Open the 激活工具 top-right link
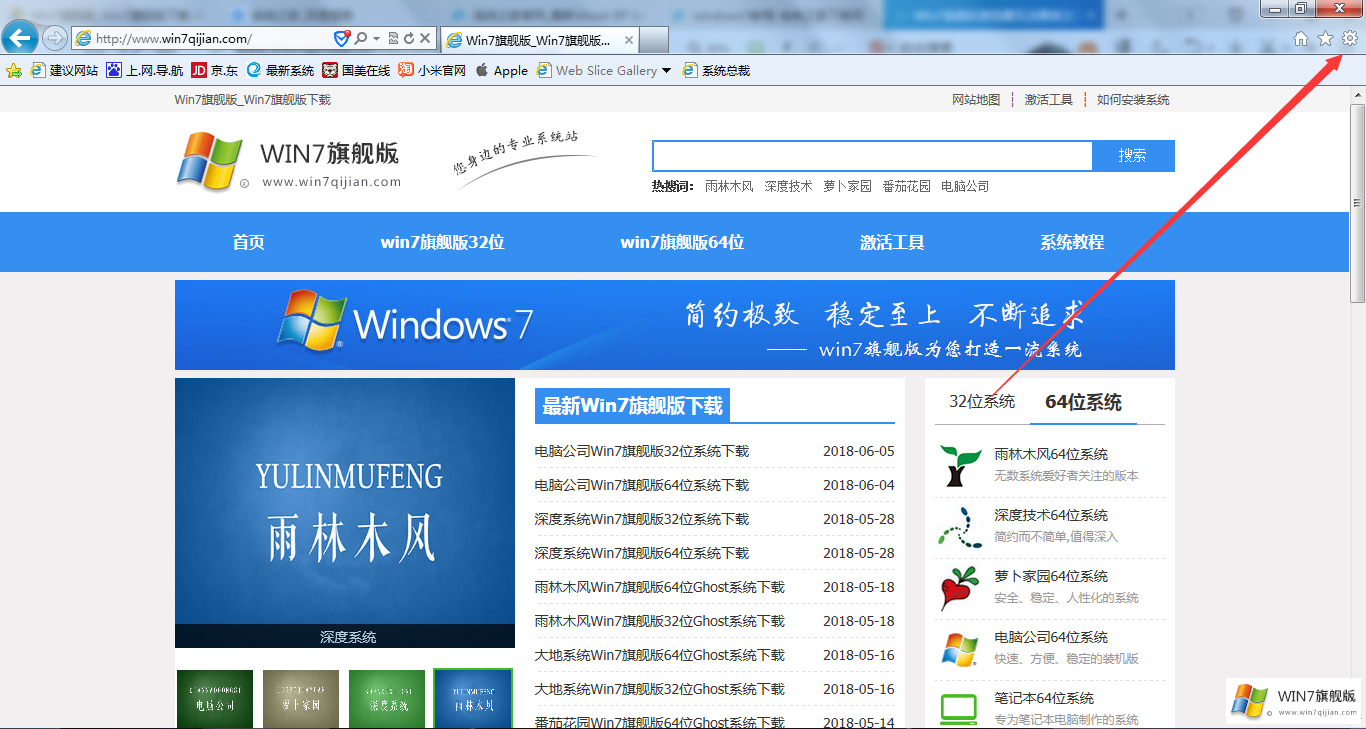Viewport: 1366px width, 729px height. [x=1048, y=100]
